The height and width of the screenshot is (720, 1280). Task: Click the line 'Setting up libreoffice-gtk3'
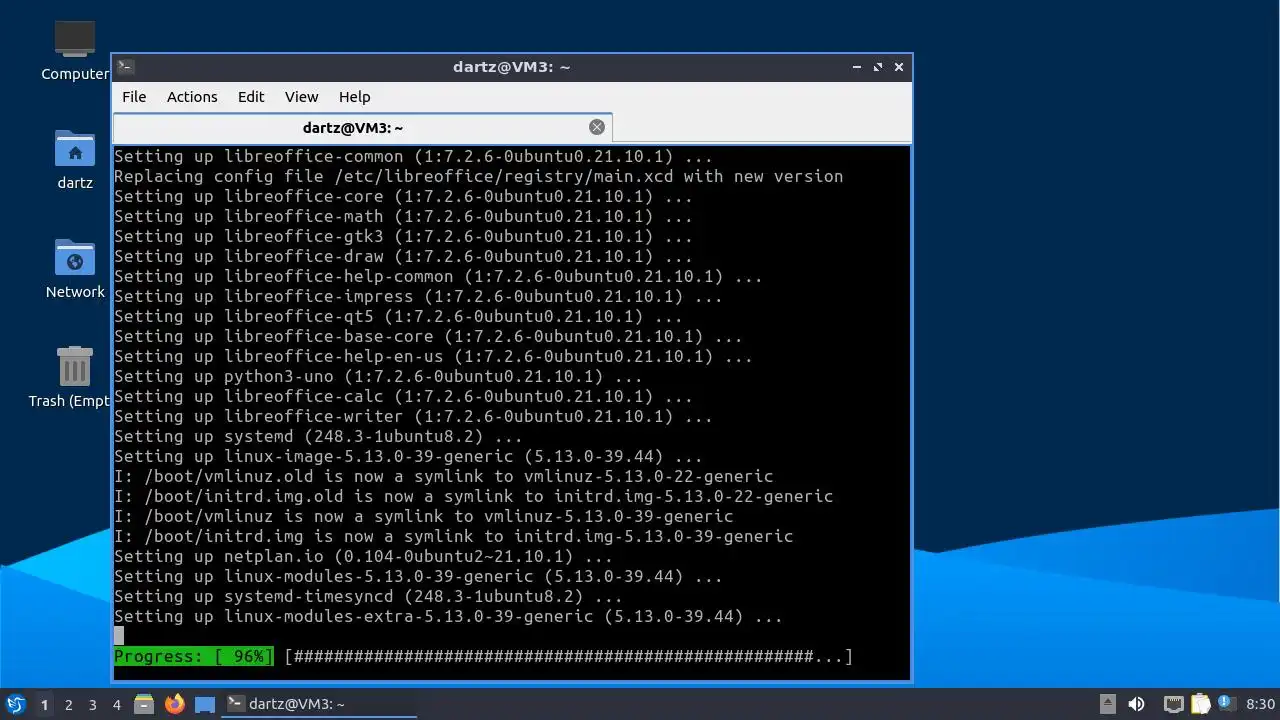click(x=403, y=237)
